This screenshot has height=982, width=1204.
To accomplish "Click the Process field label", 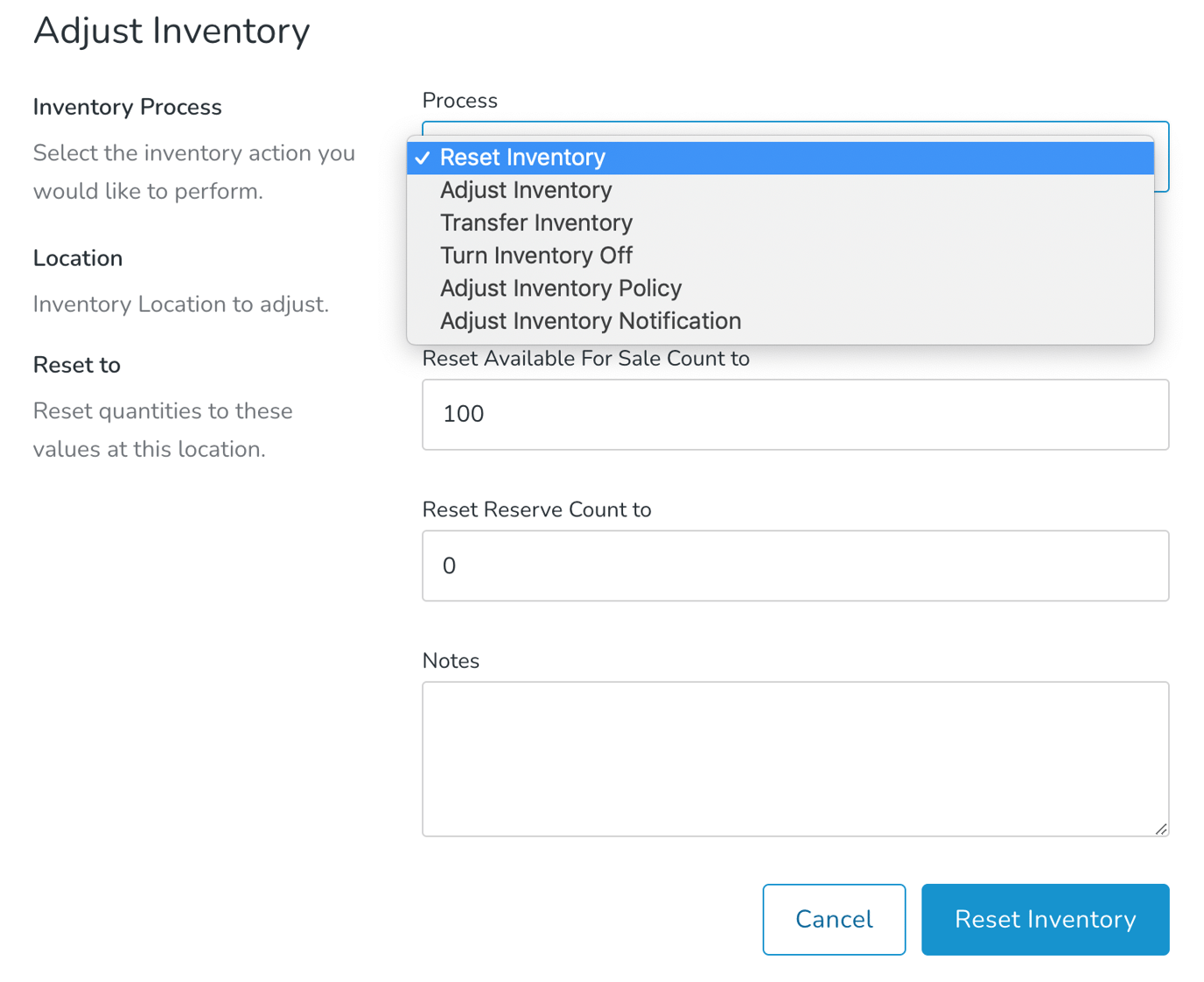I will pos(459,101).
